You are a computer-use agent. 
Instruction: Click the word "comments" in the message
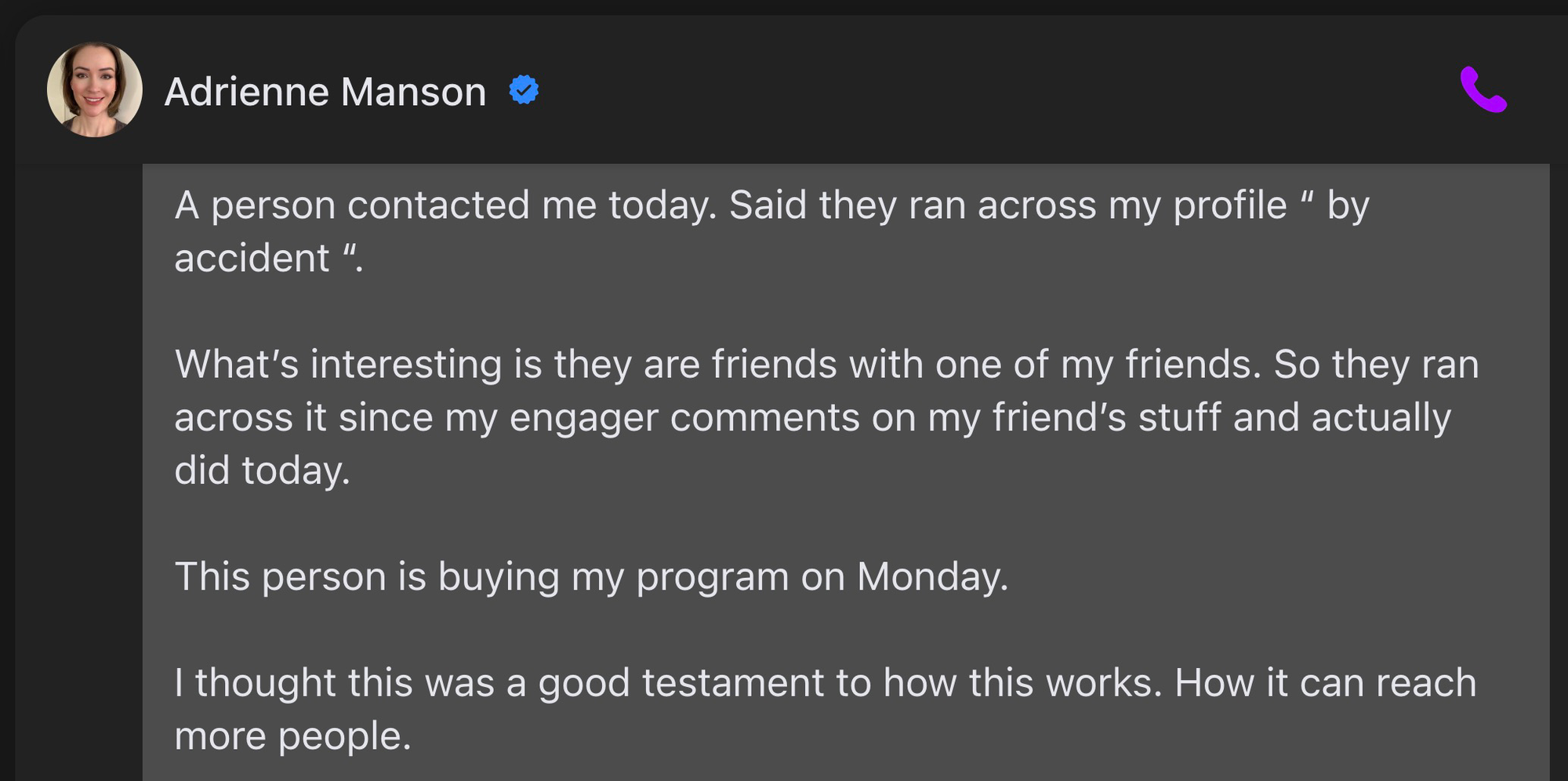(764, 417)
